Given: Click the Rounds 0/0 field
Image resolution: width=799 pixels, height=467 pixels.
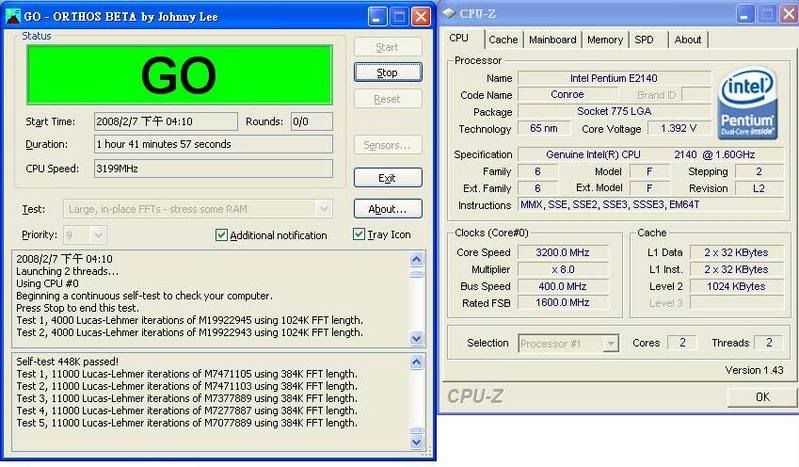Looking at the screenshot, I should [311, 121].
